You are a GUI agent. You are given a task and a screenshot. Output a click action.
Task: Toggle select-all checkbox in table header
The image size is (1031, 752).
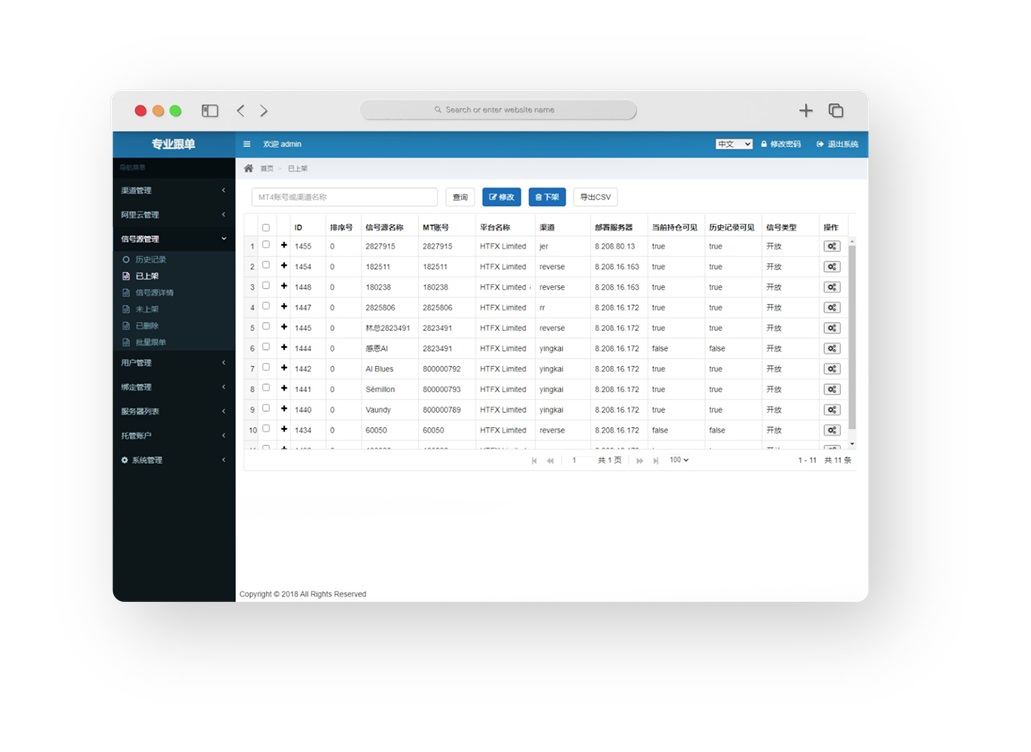(x=266, y=227)
